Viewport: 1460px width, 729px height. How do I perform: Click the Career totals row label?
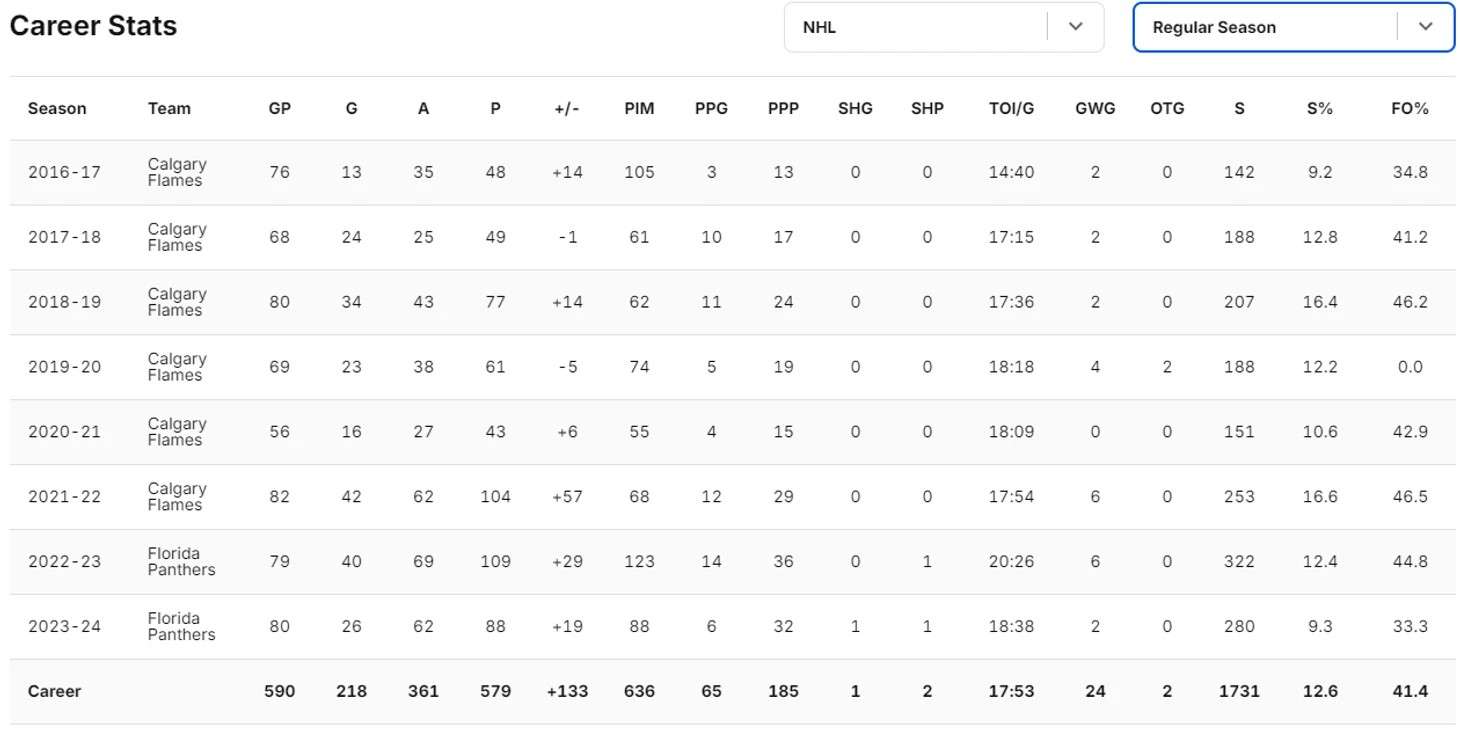pyautogui.click(x=55, y=691)
